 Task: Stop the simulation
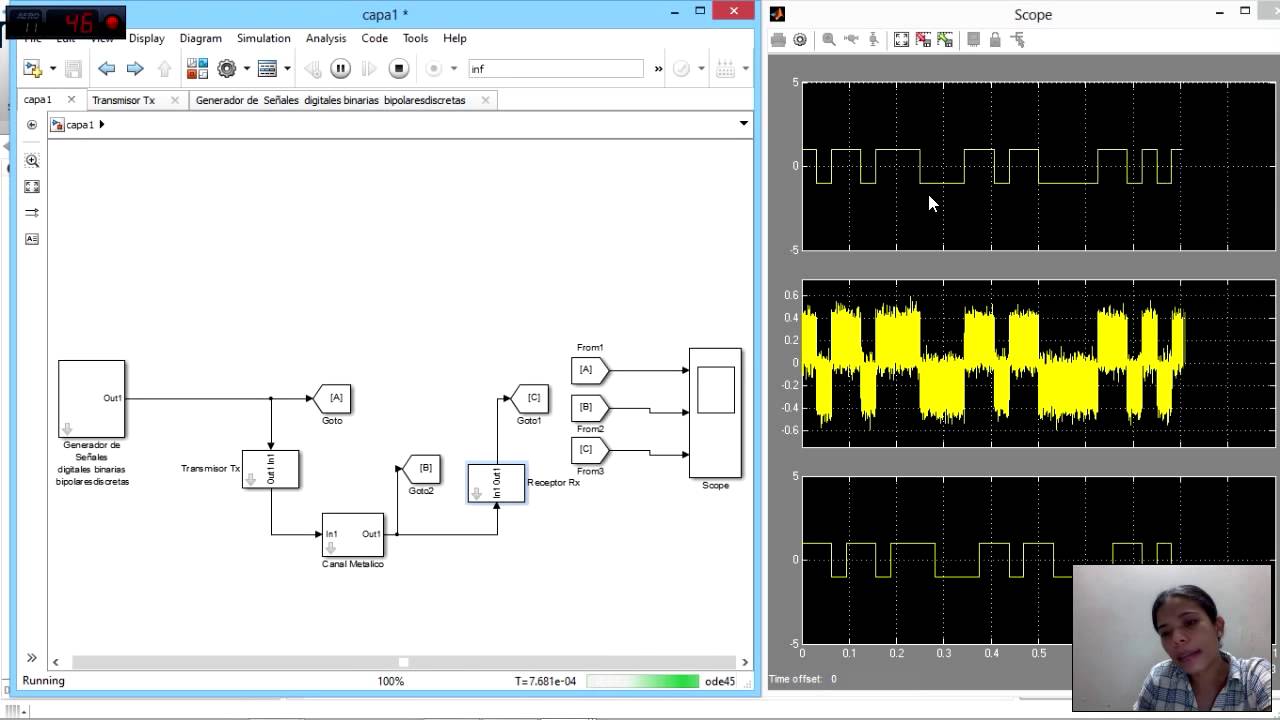tap(398, 69)
